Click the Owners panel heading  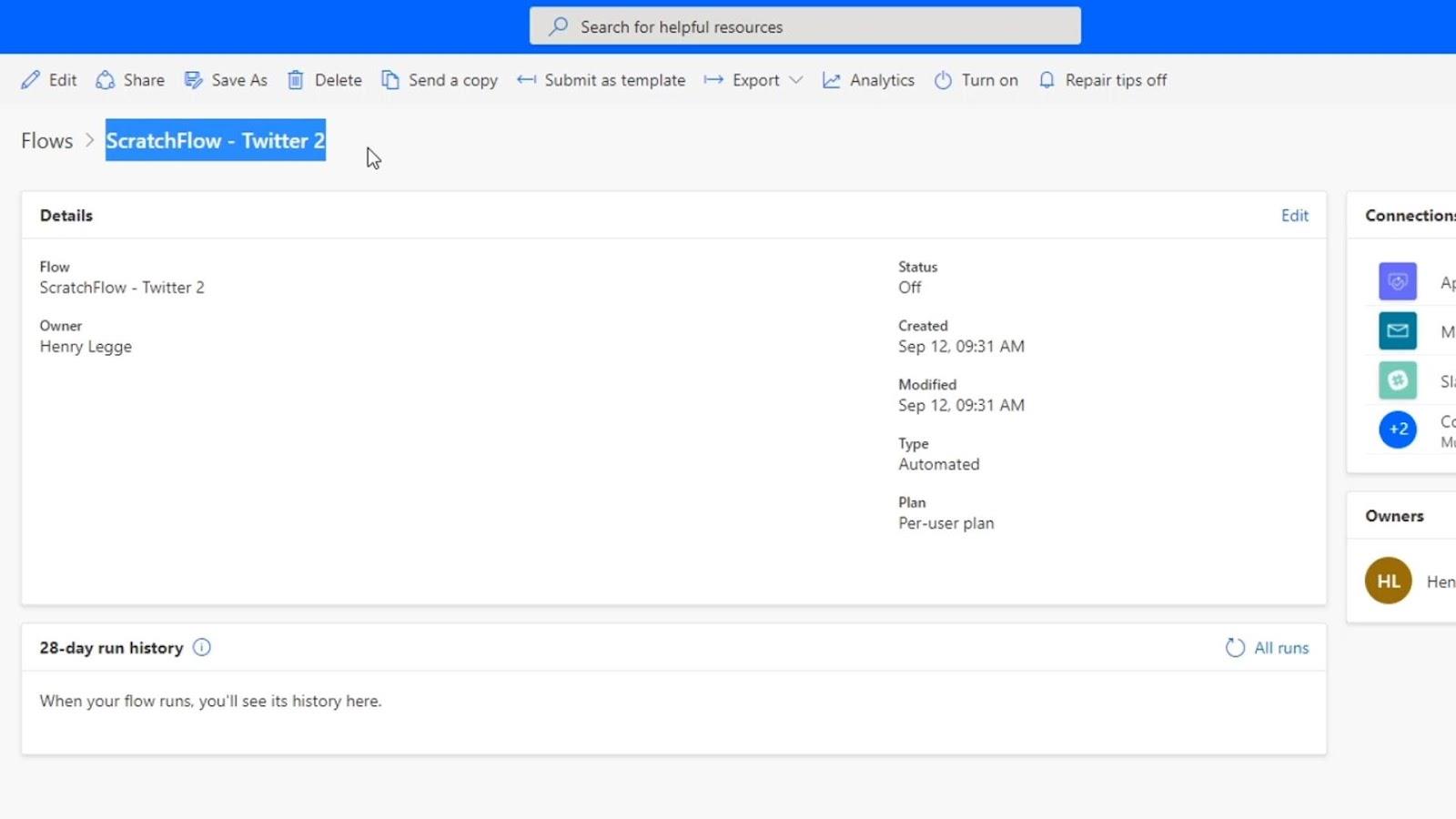coord(1394,516)
